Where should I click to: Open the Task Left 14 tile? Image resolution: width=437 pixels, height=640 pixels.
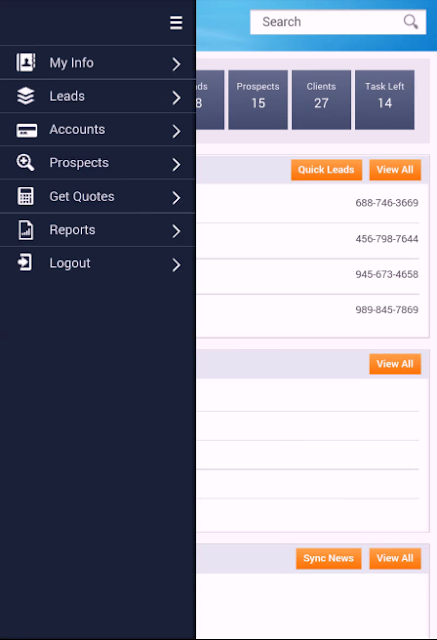384,100
